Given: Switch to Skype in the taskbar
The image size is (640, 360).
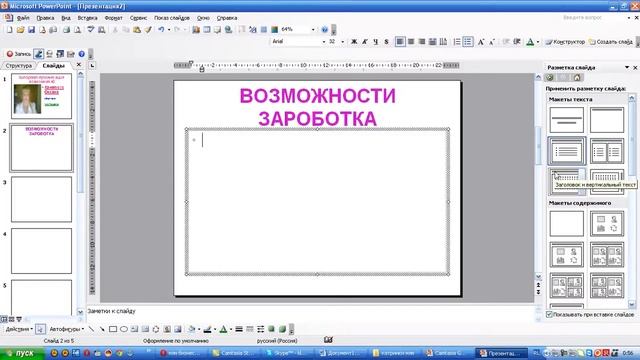Looking at the screenshot, I should point(288,353).
